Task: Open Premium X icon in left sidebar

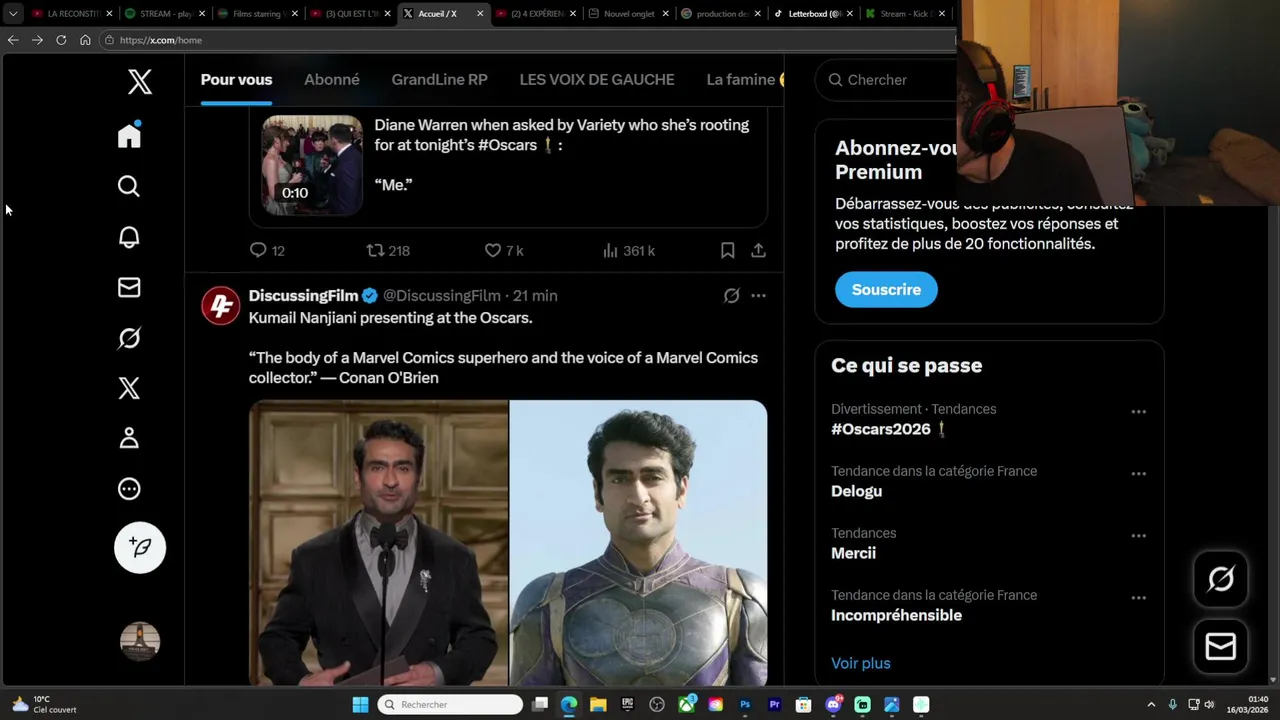Action: (x=129, y=388)
